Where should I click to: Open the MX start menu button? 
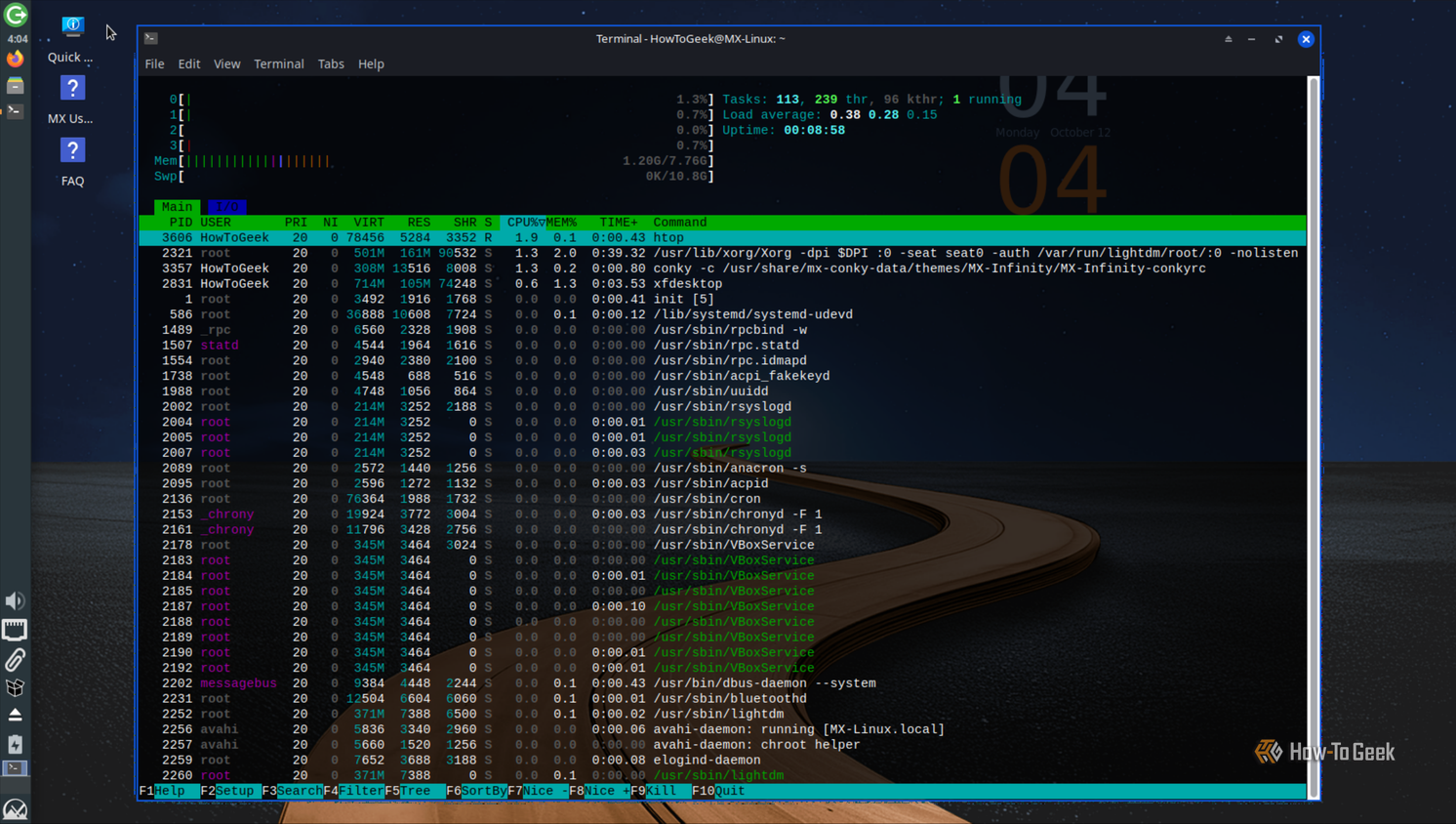coord(15,808)
